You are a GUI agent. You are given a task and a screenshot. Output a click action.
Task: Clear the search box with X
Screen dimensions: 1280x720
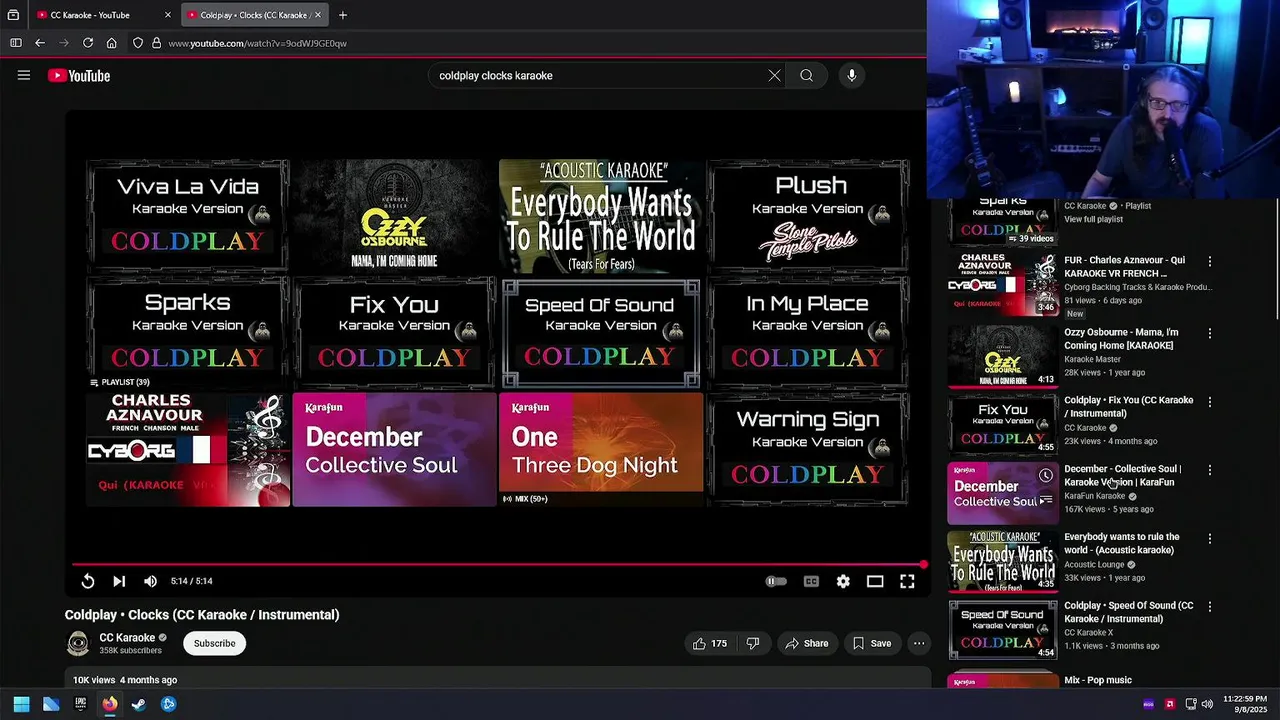point(774,75)
